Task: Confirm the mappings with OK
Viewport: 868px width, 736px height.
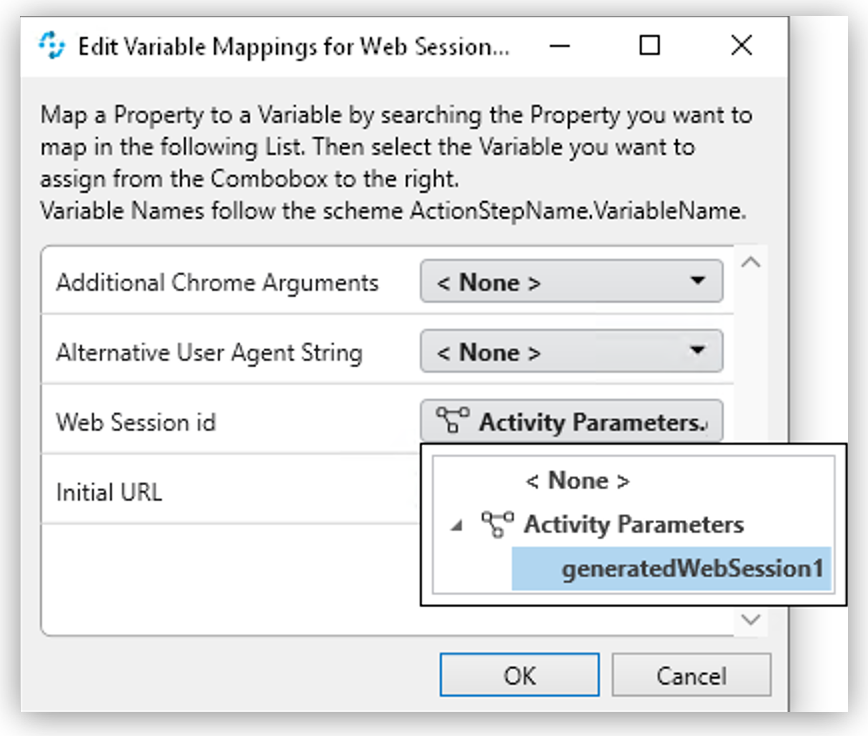Action: pyautogui.click(x=519, y=674)
